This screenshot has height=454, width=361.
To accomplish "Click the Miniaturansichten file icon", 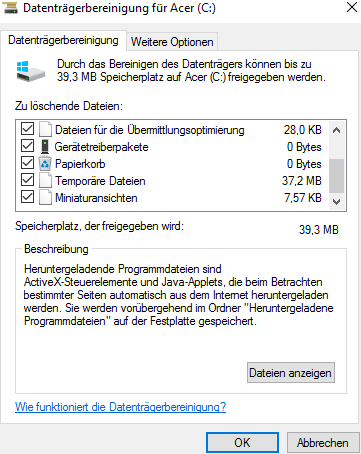I will [x=45, y=198].
